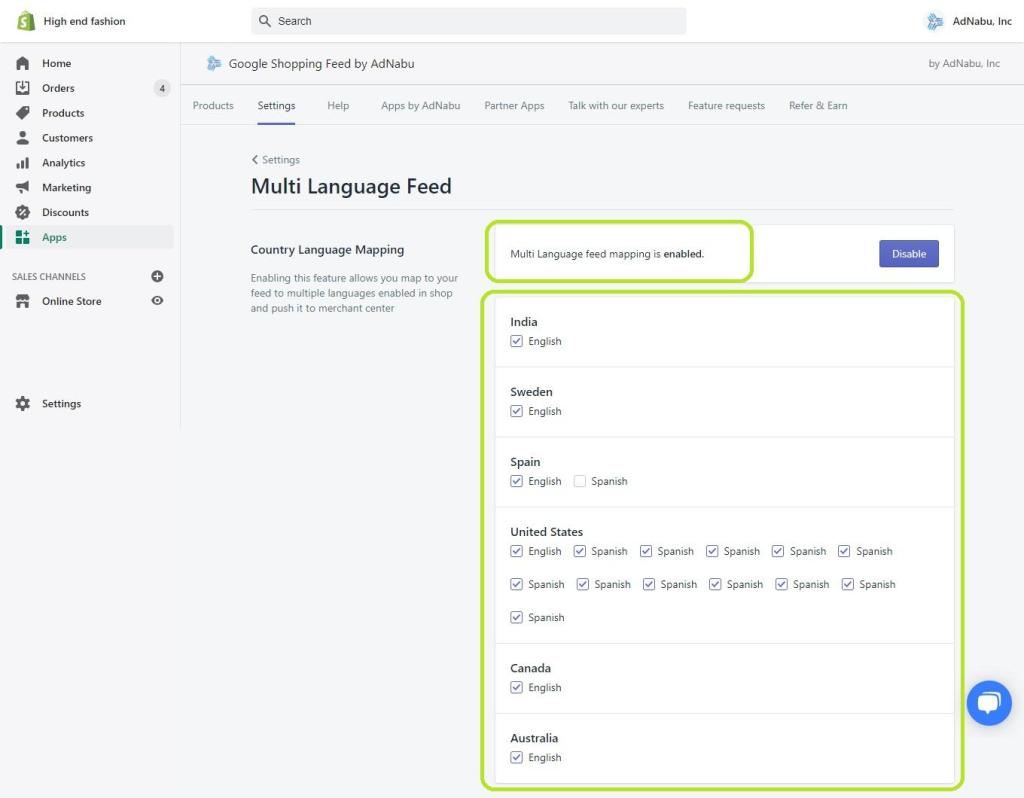Viewport: 1024px width, 798px height.
Task: Toggle Spain English checkbox
Action: click(x=517, y=481)
